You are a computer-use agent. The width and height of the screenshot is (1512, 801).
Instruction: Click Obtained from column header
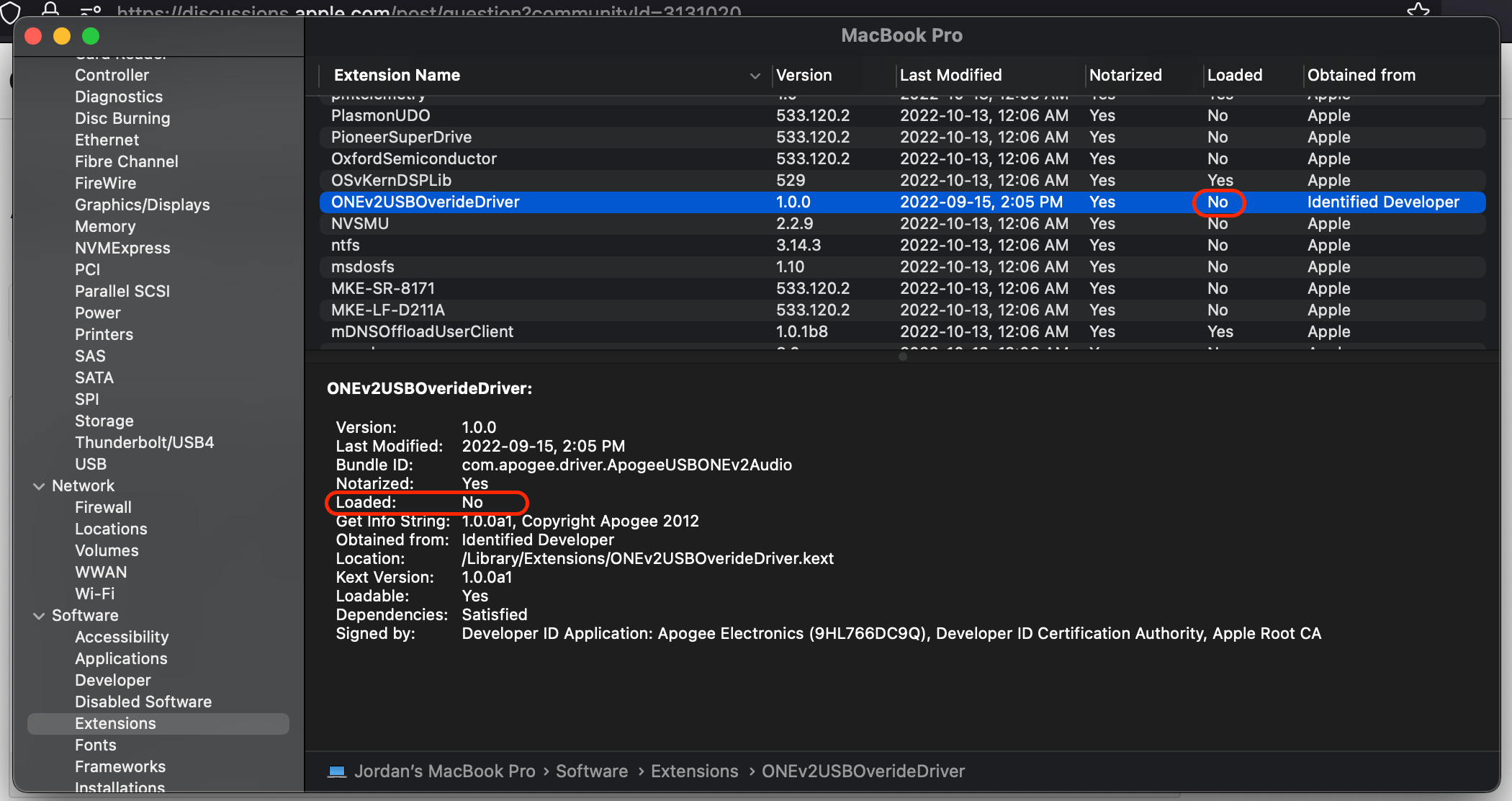1361,75
